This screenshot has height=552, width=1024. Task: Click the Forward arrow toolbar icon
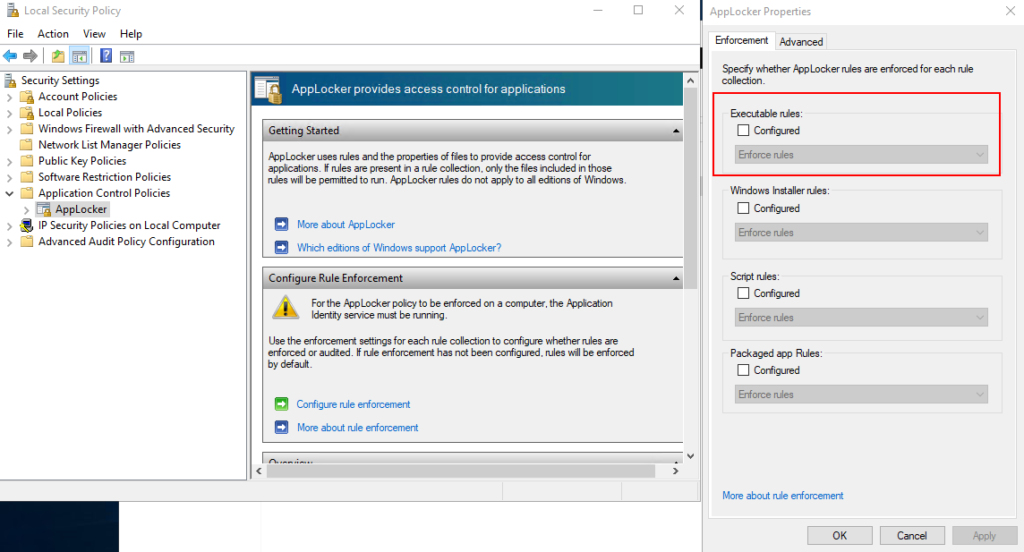click(30, 56)
